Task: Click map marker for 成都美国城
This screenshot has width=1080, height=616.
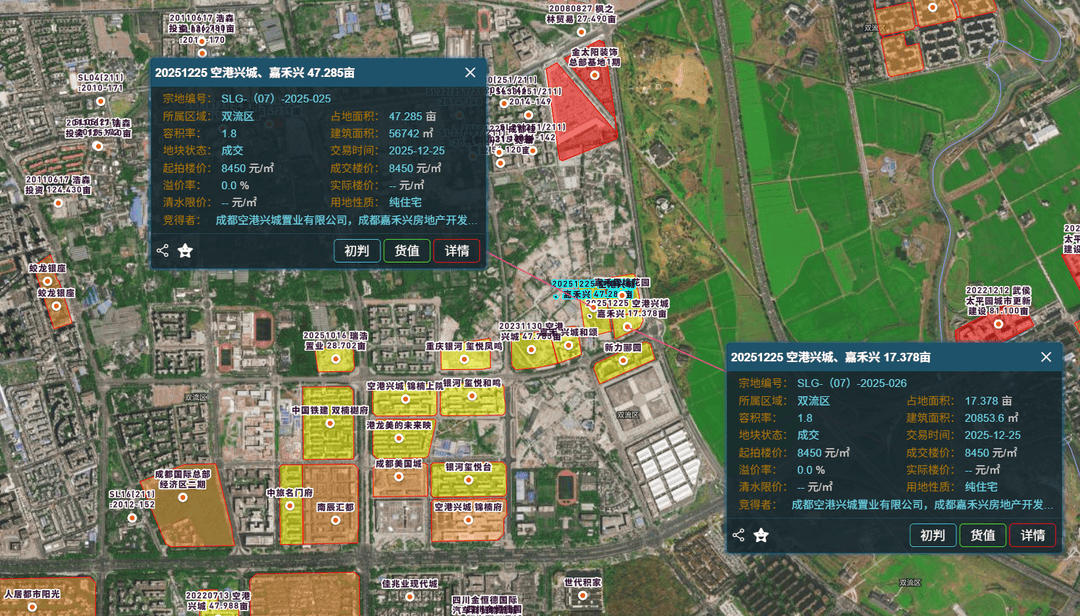Action: (398, 477)
